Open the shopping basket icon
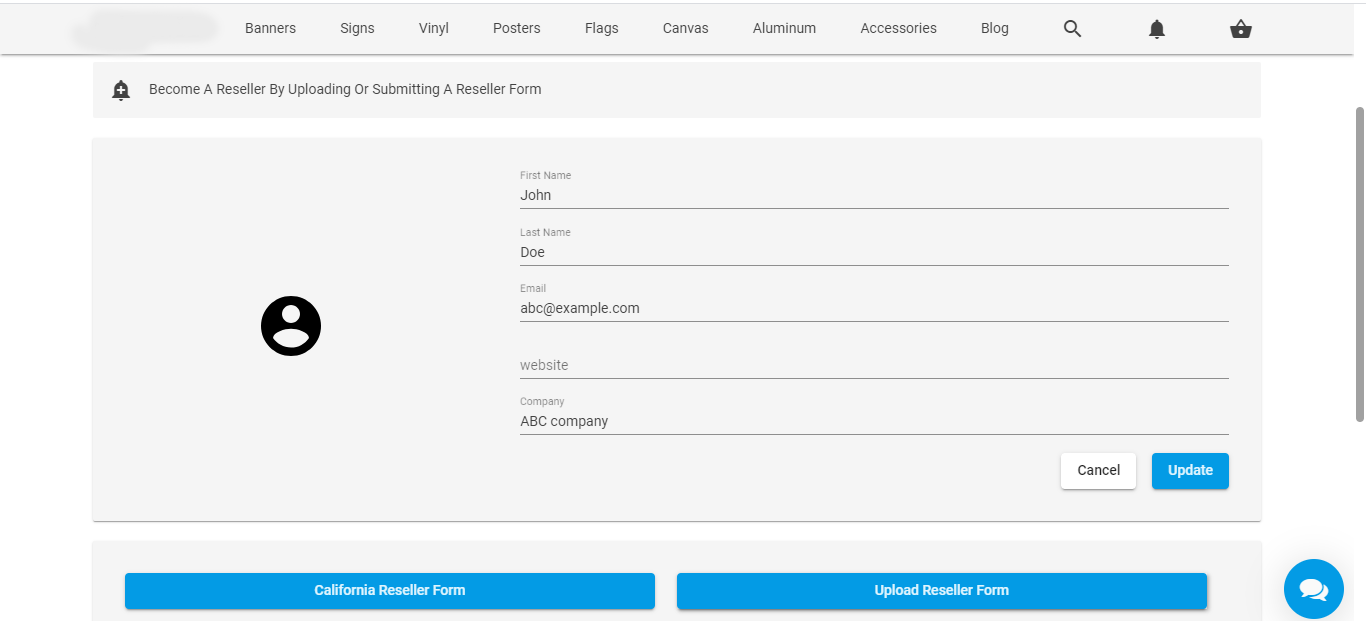This screenshot has width=1366, height=621. (1240, 29)
